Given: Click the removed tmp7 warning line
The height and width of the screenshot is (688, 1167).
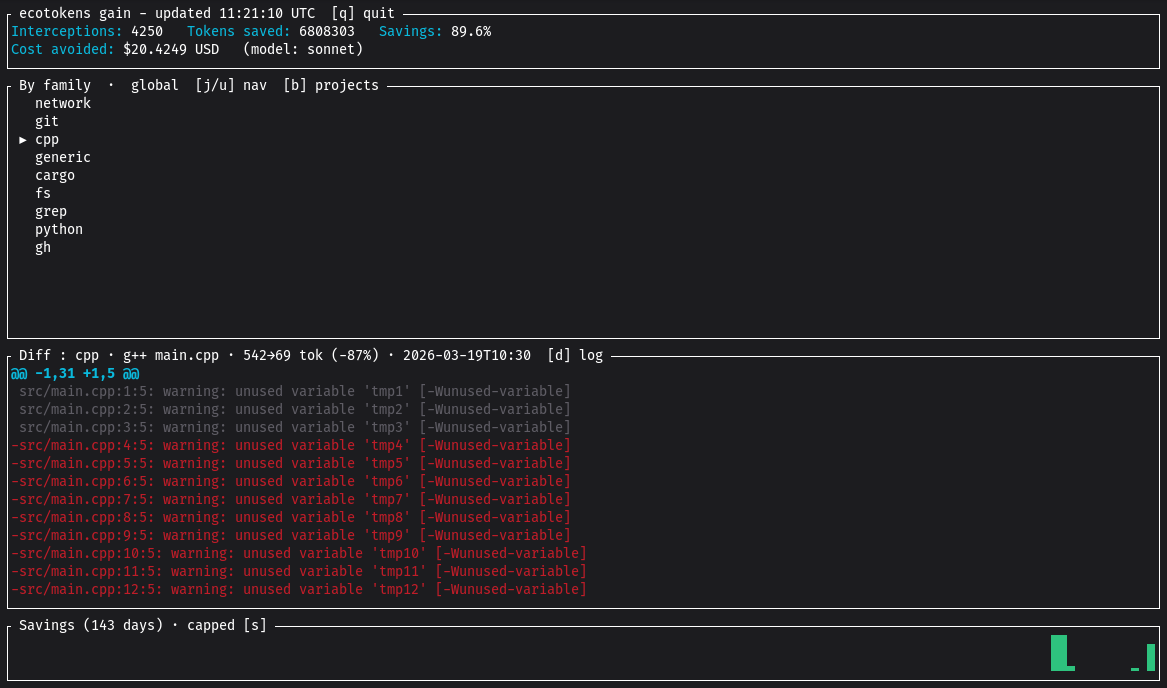Looking at the screenshot, I should [291, 499].
